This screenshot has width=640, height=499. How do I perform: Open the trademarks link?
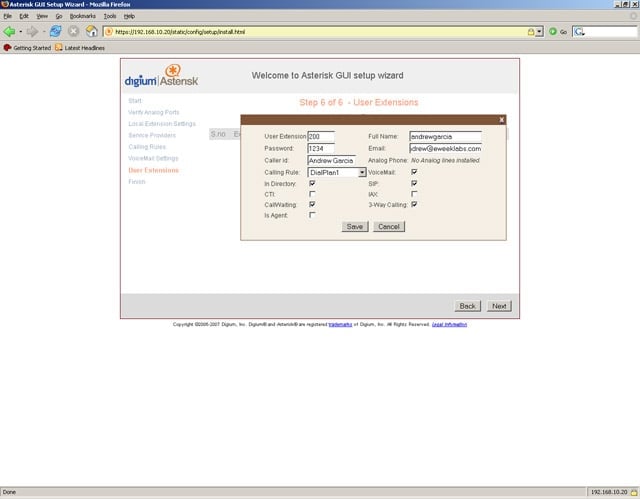coord(340,324)
